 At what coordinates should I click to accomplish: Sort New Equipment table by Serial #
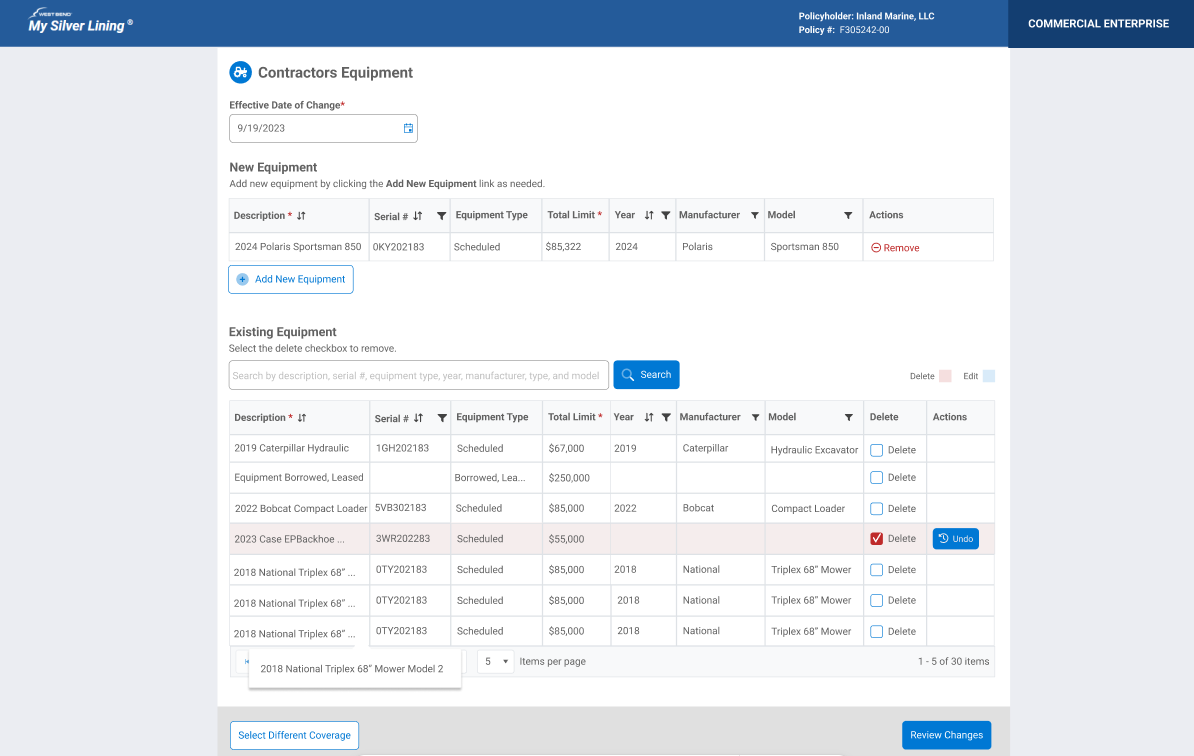tap(418, 216)
